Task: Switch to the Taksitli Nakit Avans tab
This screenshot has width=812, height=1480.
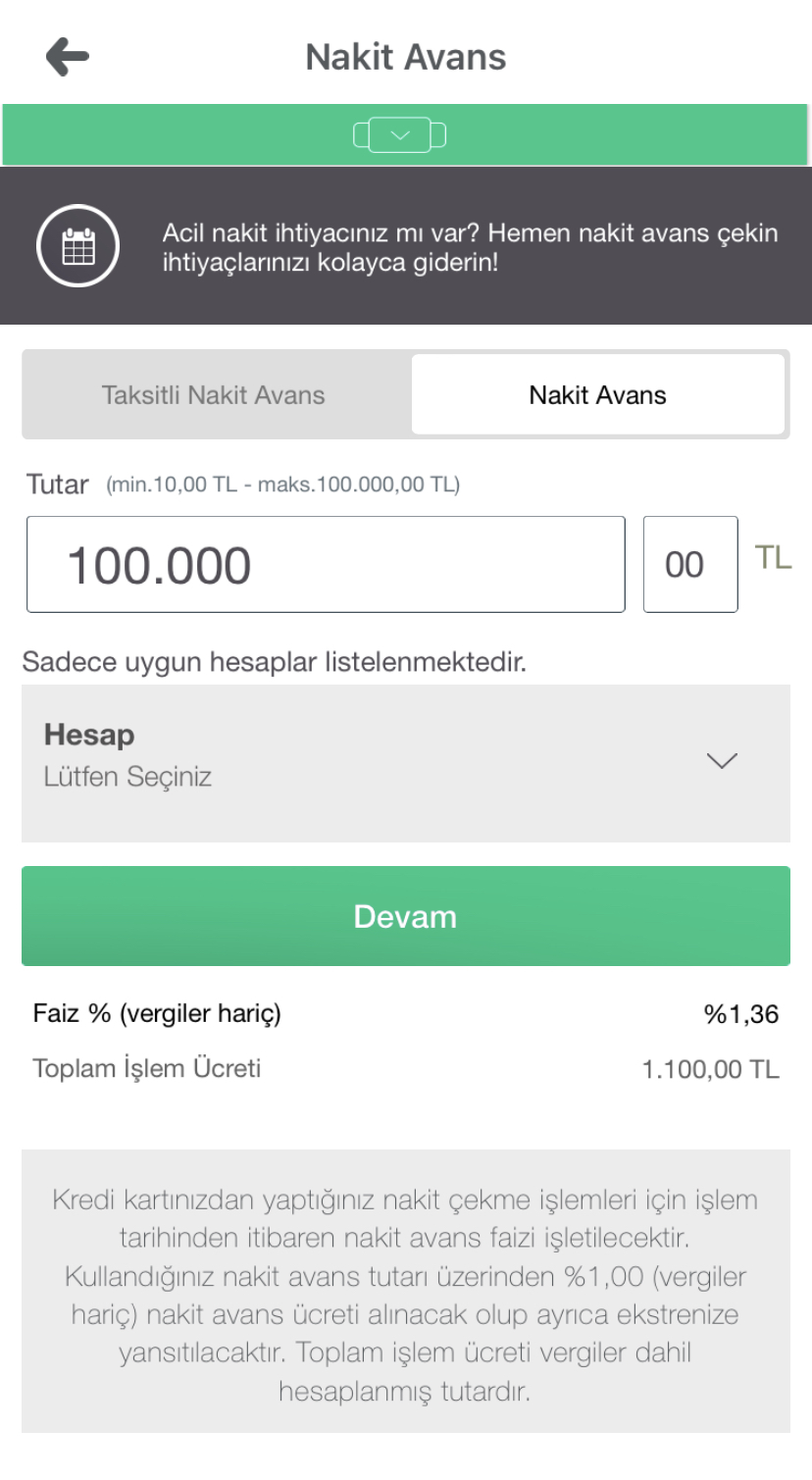Action: click(214, 395)
